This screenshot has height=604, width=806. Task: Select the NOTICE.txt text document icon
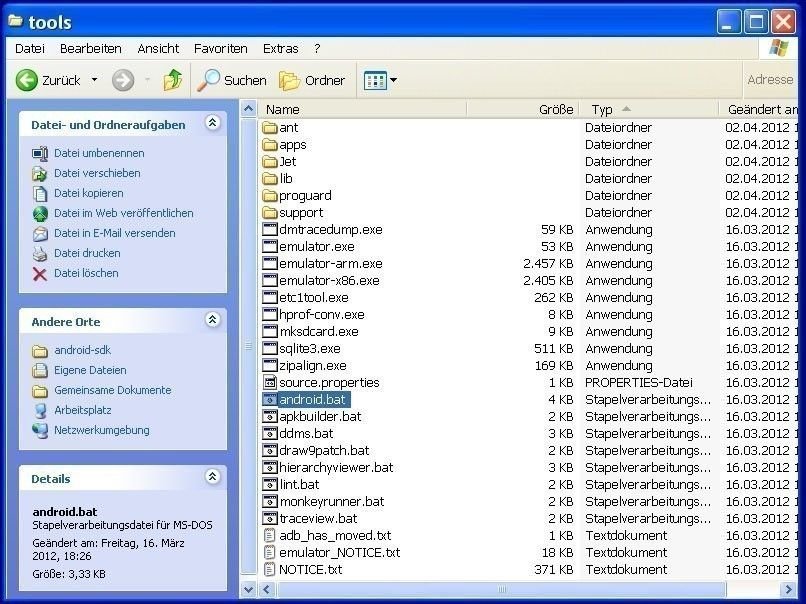[x=270, y=569]
